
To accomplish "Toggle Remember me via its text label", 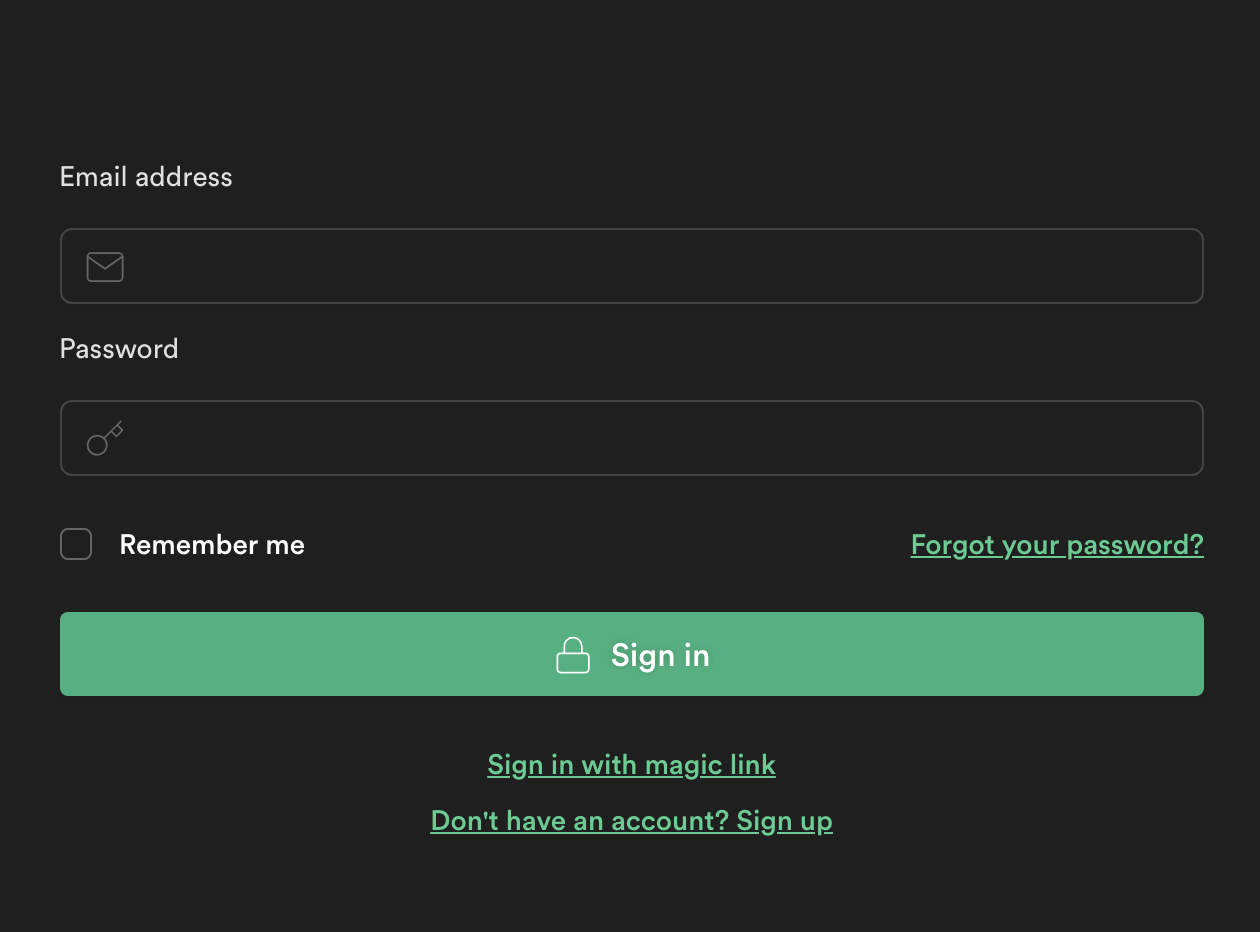I will [212, 545].
